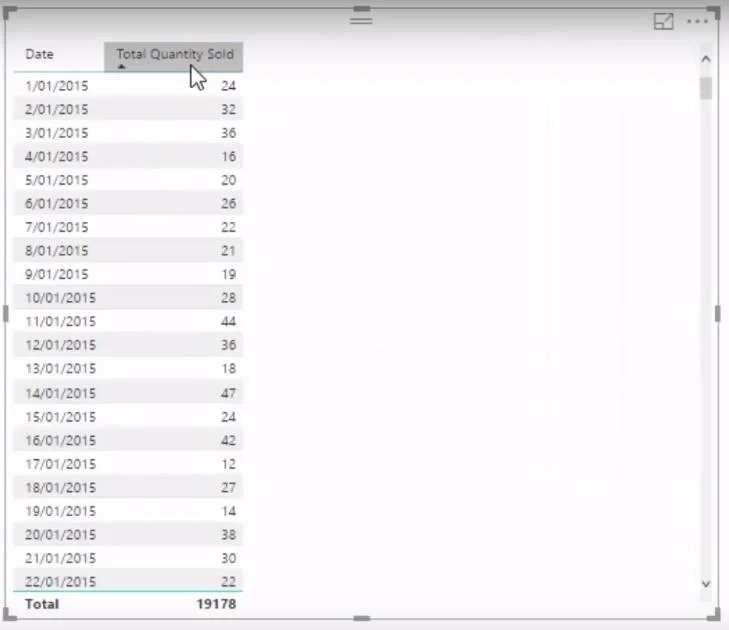Select the bottom edge resize handle
The height and width of the screenshot is (630, 729).
tap(362, 618)
